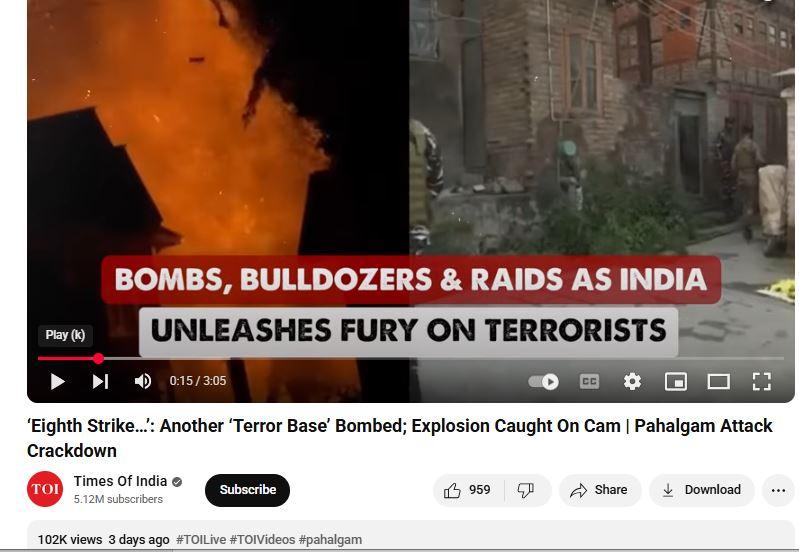This screenshot has width=799, height=552.
Task: Share this video
Action: point(600,490)
